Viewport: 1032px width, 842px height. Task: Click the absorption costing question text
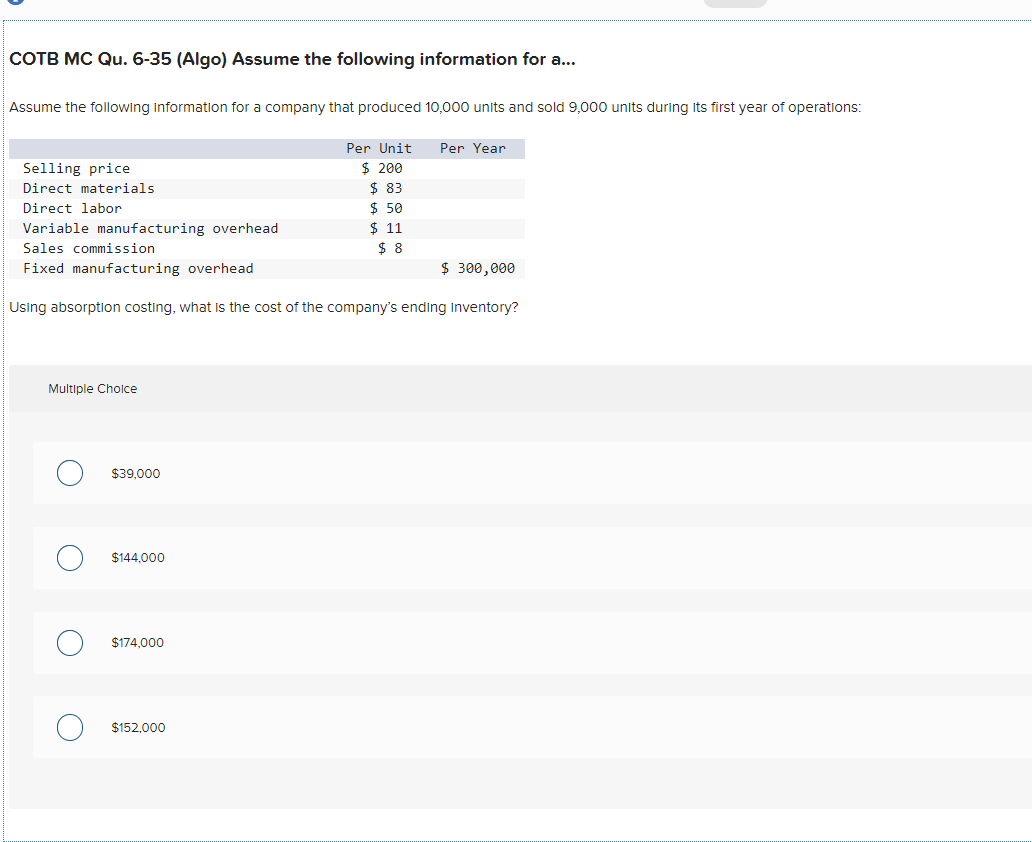coord(263,307)
